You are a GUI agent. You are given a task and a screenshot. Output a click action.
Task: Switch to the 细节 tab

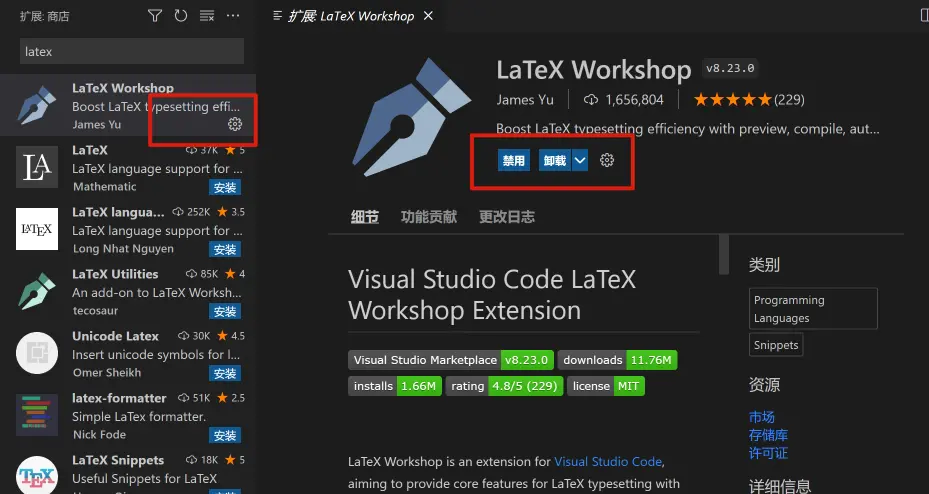click(364, 217)
